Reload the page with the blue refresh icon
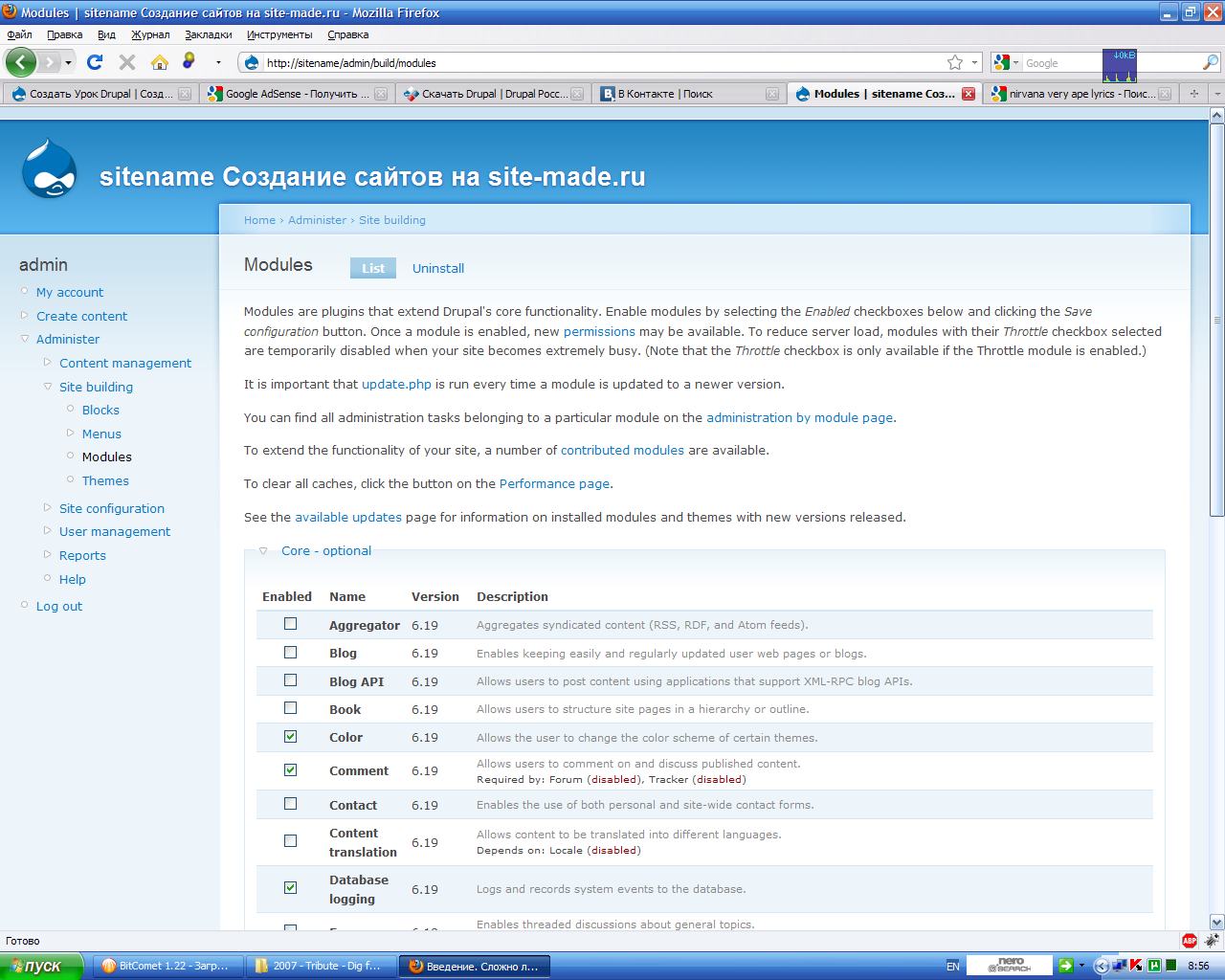This screenshot has height=980, width=1225. (x=95, y=62)
